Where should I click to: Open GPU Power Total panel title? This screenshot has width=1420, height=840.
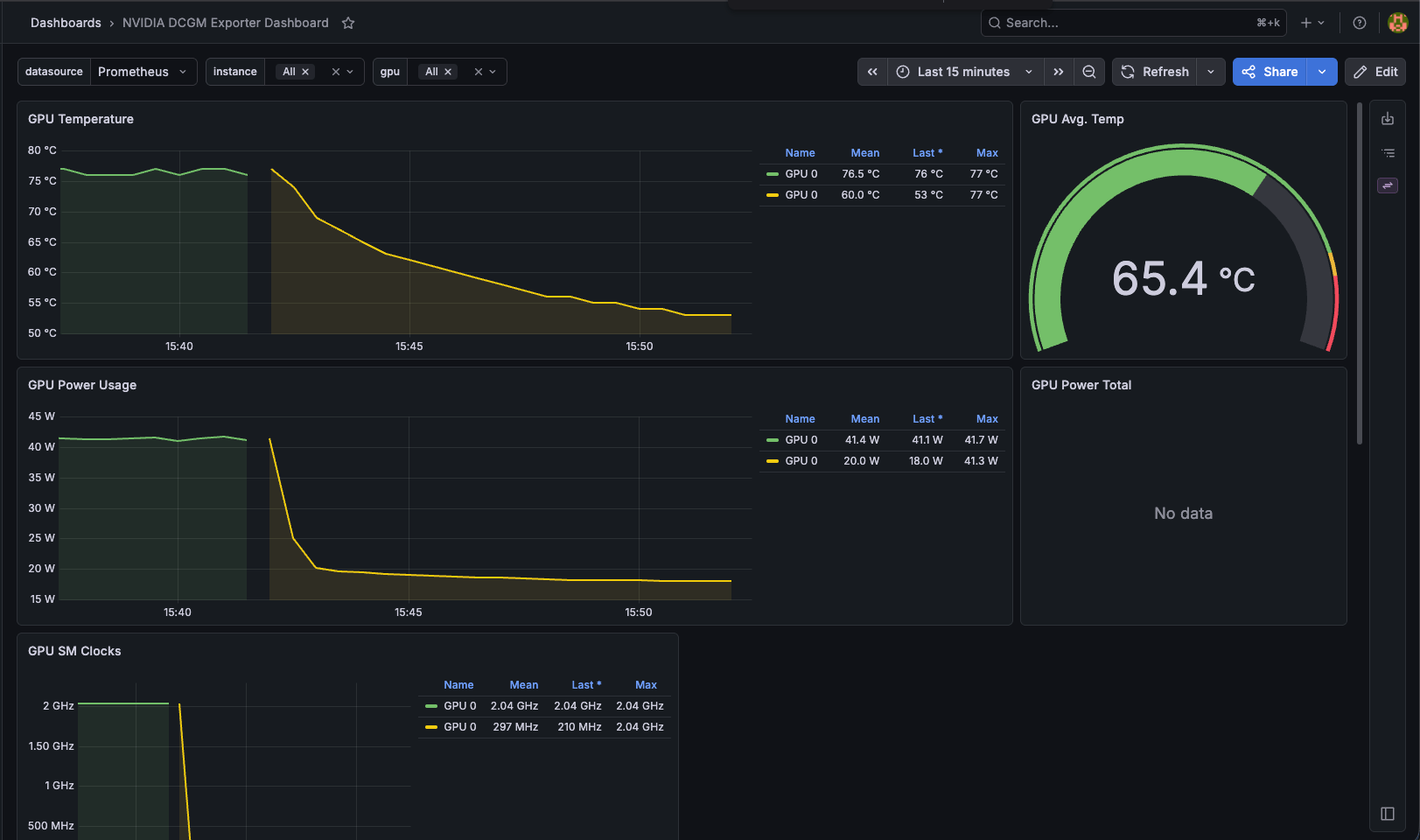coord(1081,385)
